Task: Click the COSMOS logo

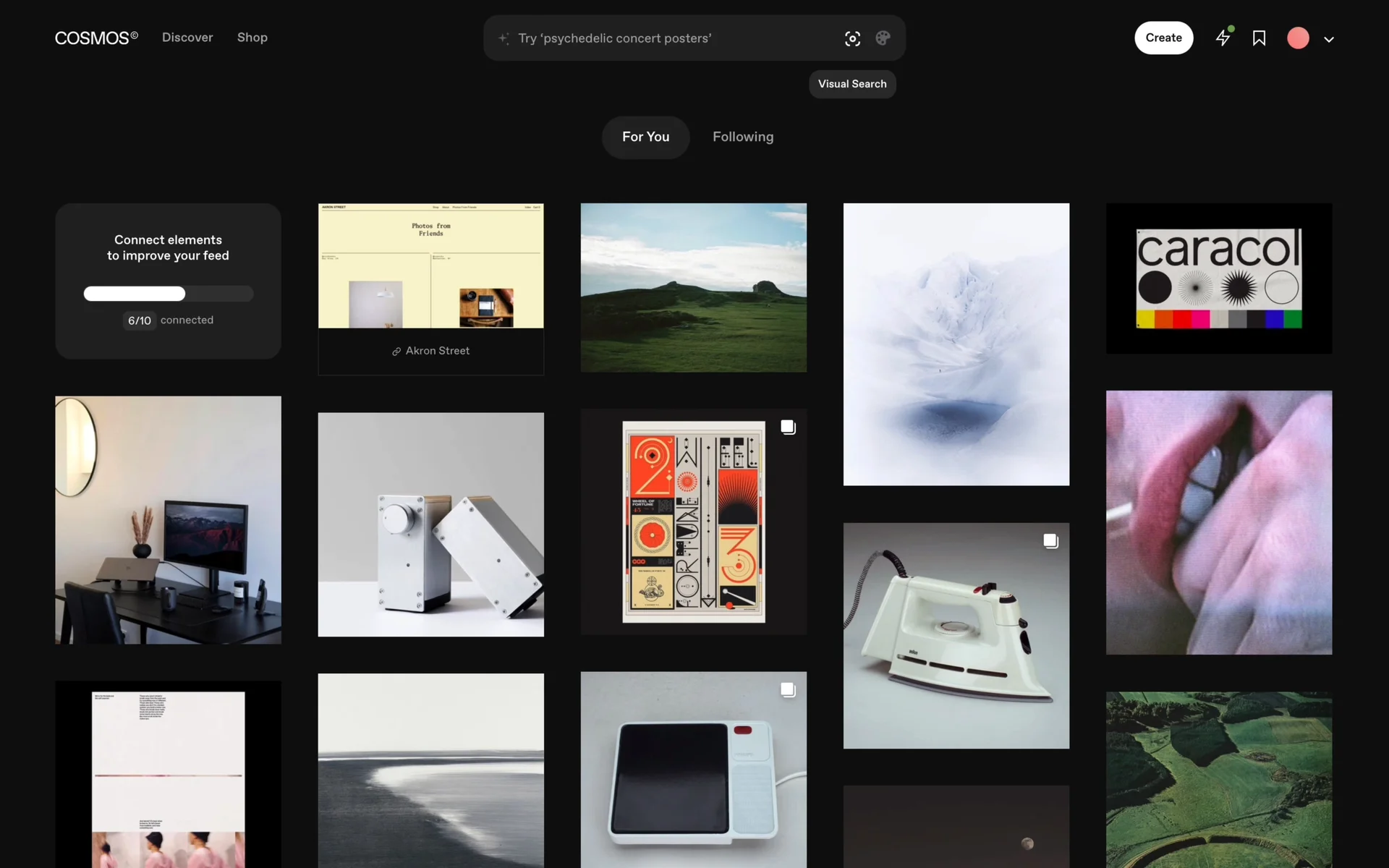Action: (96, 38)
